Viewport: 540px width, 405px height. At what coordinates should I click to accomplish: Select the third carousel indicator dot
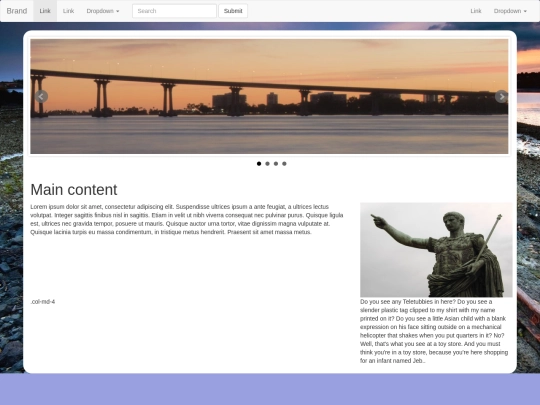(x=276, y=164)
